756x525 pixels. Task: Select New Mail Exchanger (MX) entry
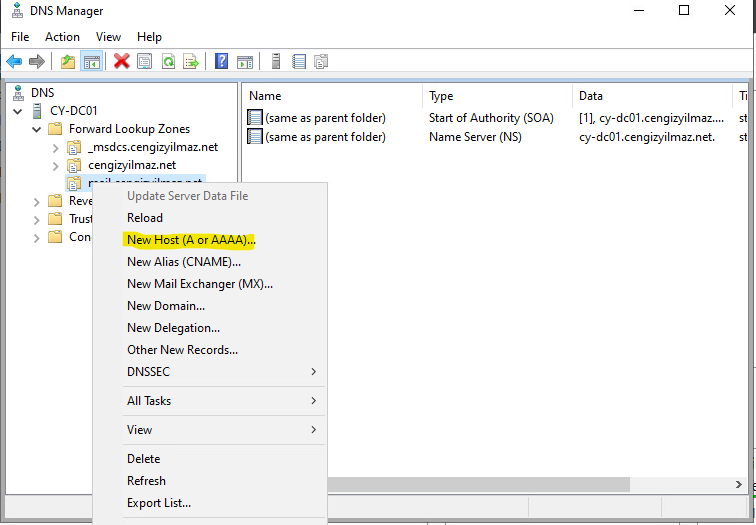pos(199,284)
